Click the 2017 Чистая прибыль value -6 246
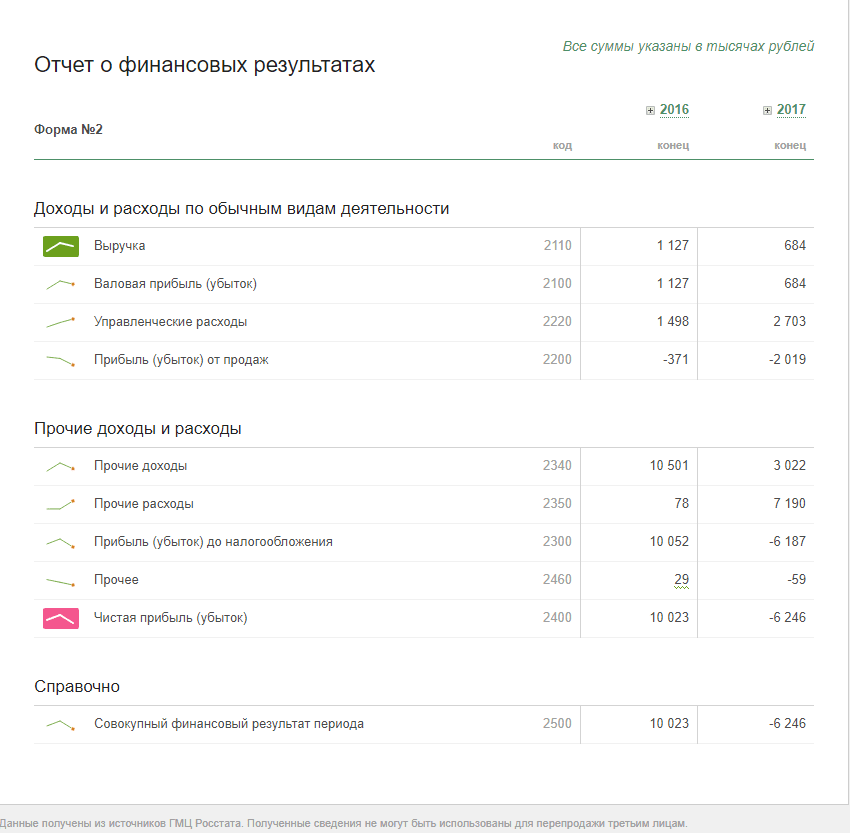 [787, 618]
